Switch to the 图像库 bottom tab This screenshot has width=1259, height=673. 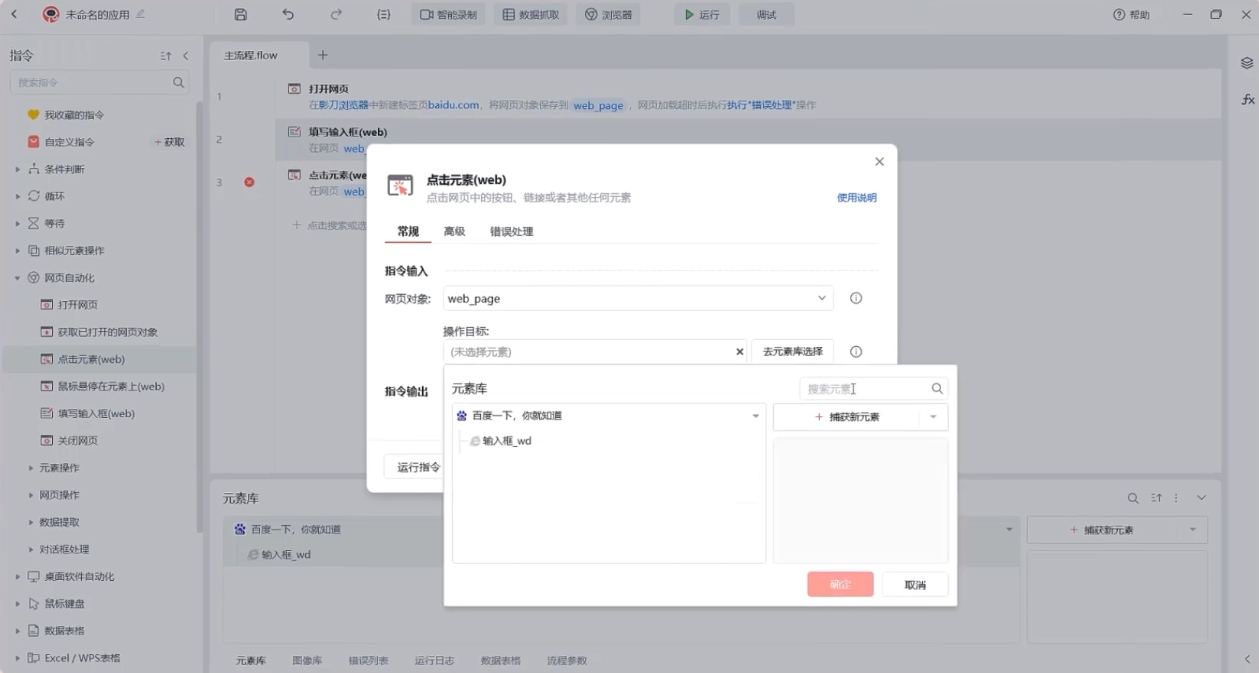click(307, 661)
